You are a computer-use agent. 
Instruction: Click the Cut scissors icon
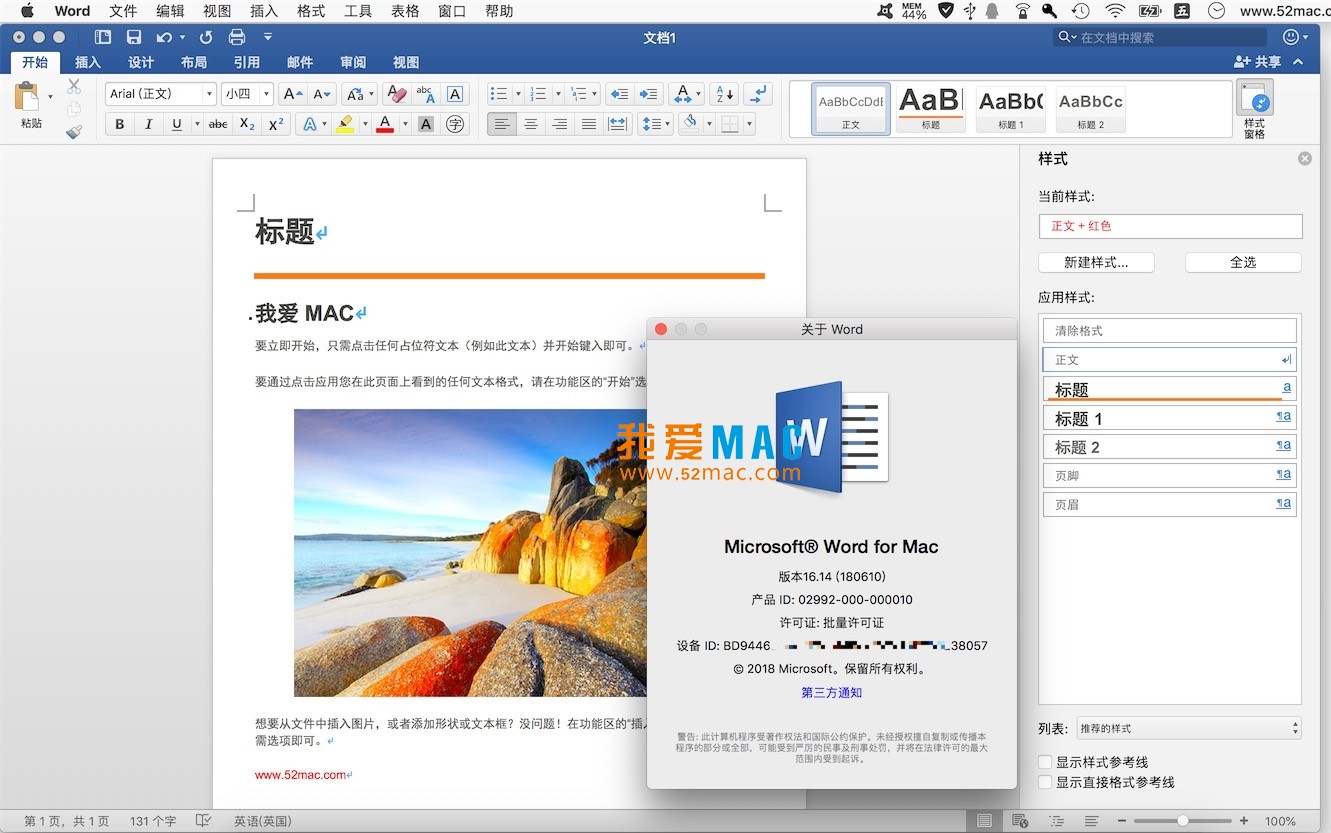click(x=74, y=87)
